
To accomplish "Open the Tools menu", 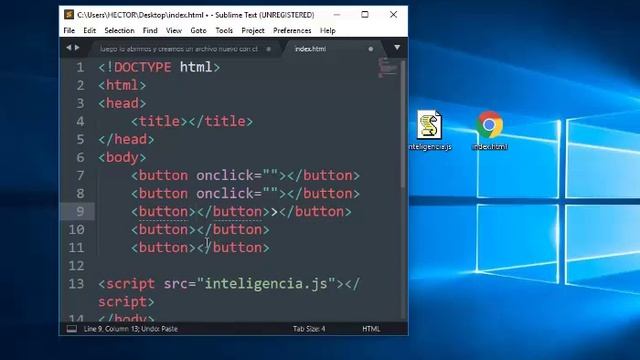I will coord(224,31).
